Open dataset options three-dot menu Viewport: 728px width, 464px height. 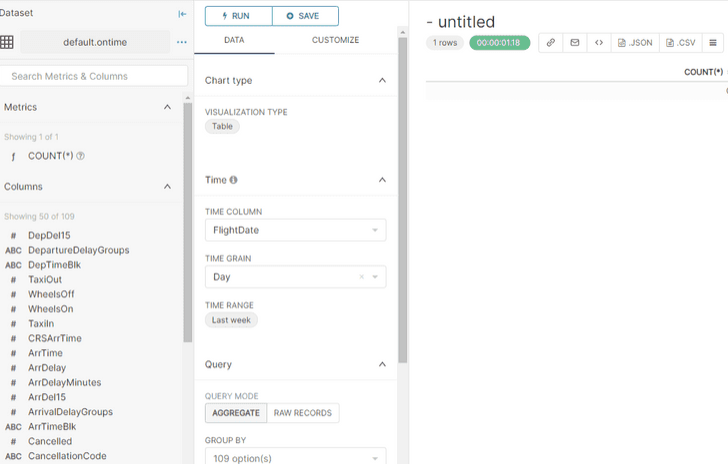pyautogui.click(x=181, y=42)
